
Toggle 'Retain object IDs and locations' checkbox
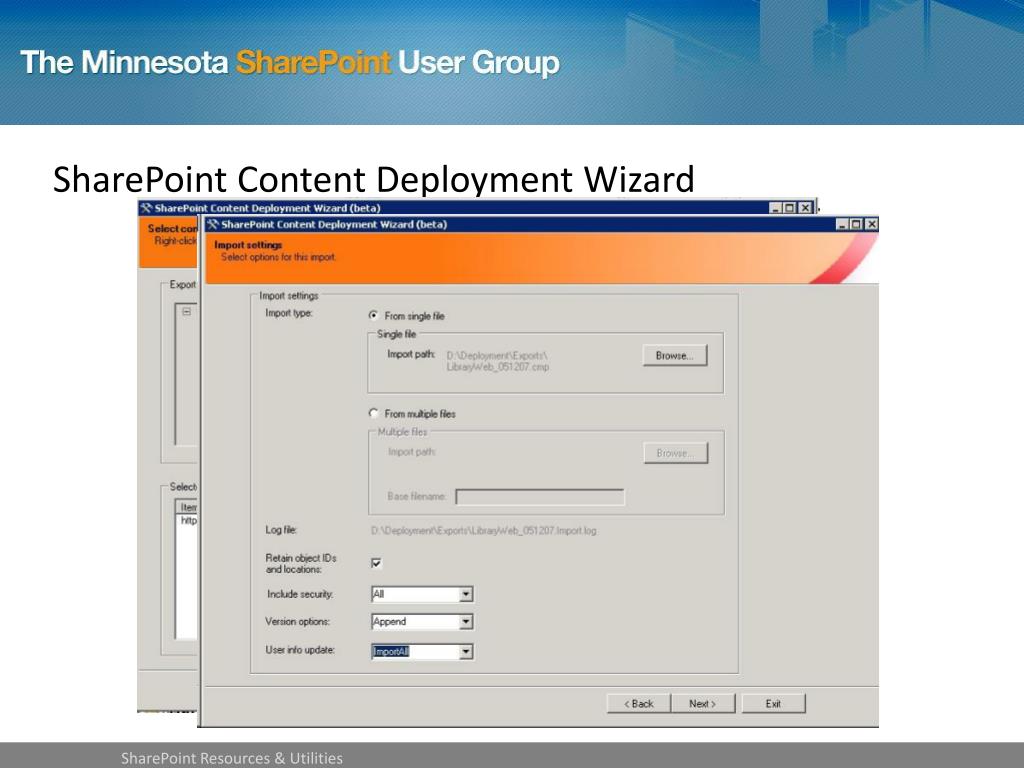pos(376,563)
